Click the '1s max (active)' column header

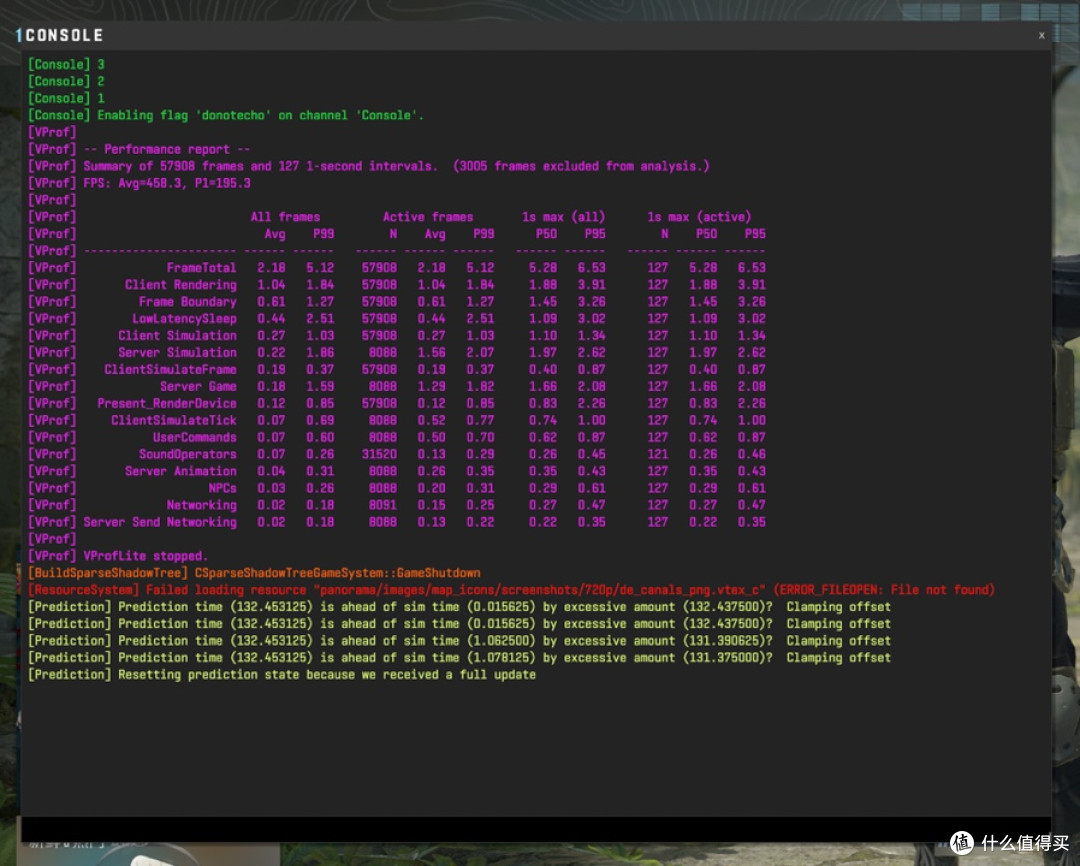click(x=699, y=217)
